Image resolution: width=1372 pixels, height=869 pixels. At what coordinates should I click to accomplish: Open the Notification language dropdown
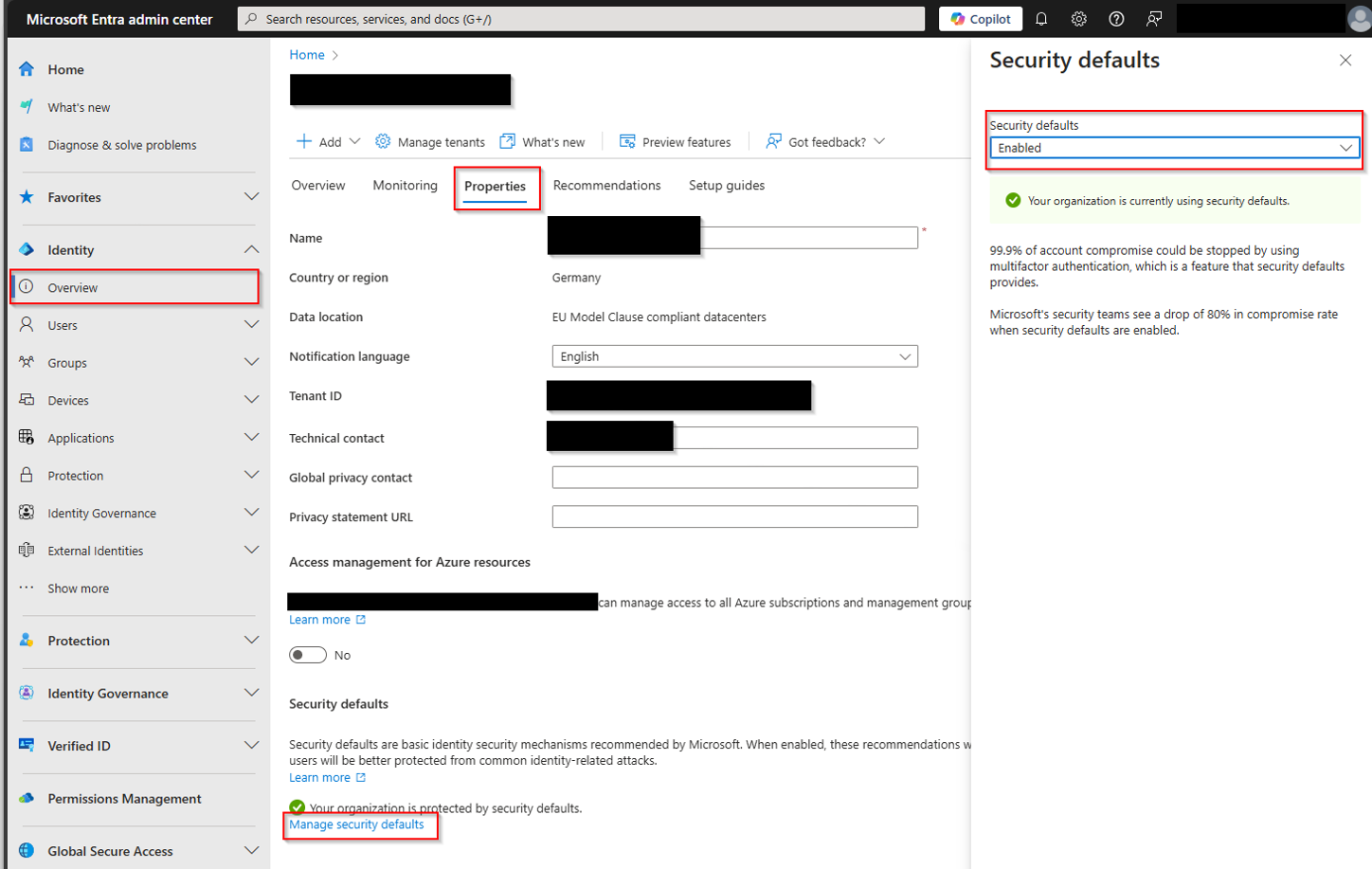(734, 356)
